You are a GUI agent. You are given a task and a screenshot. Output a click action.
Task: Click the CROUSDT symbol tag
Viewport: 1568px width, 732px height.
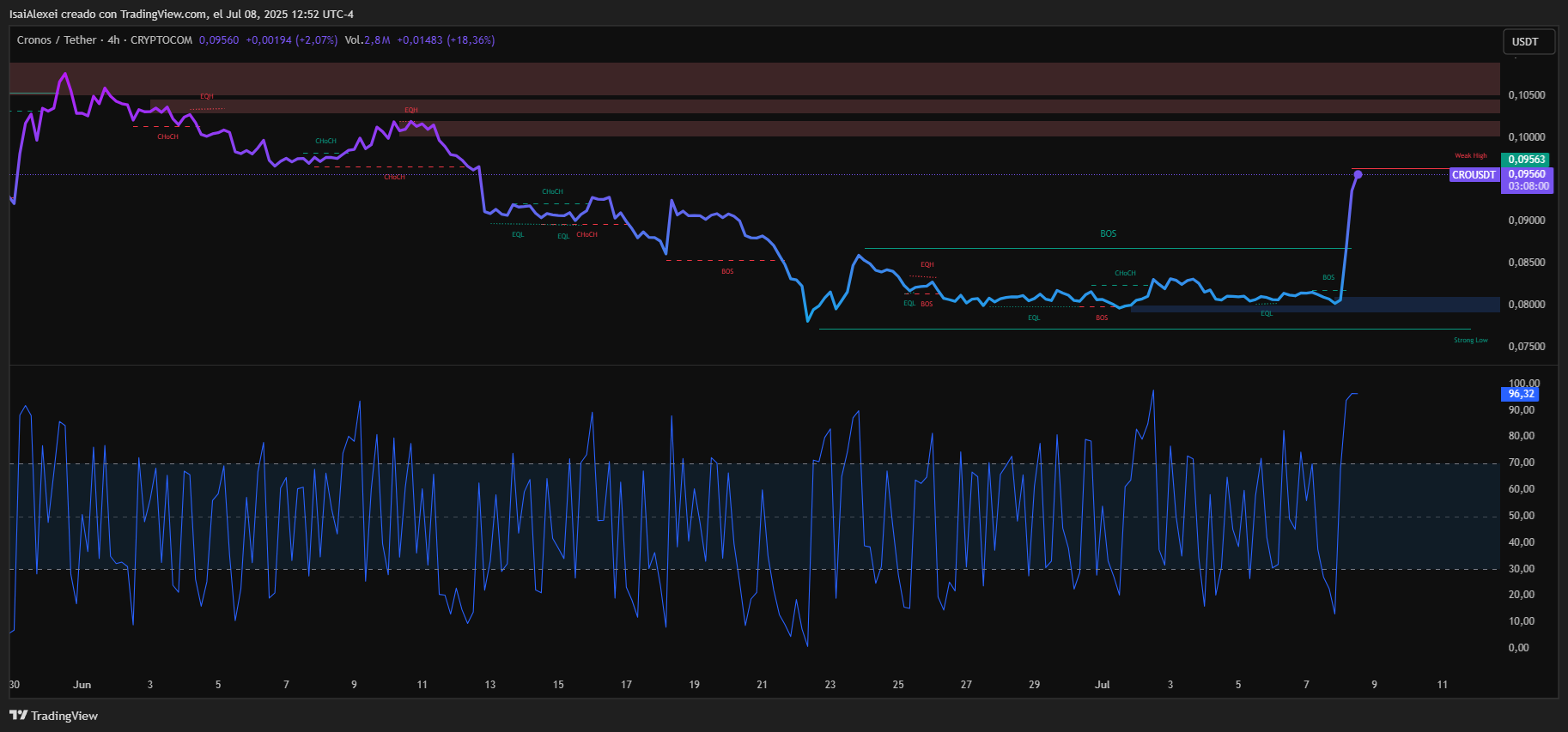pos(1474,174)
